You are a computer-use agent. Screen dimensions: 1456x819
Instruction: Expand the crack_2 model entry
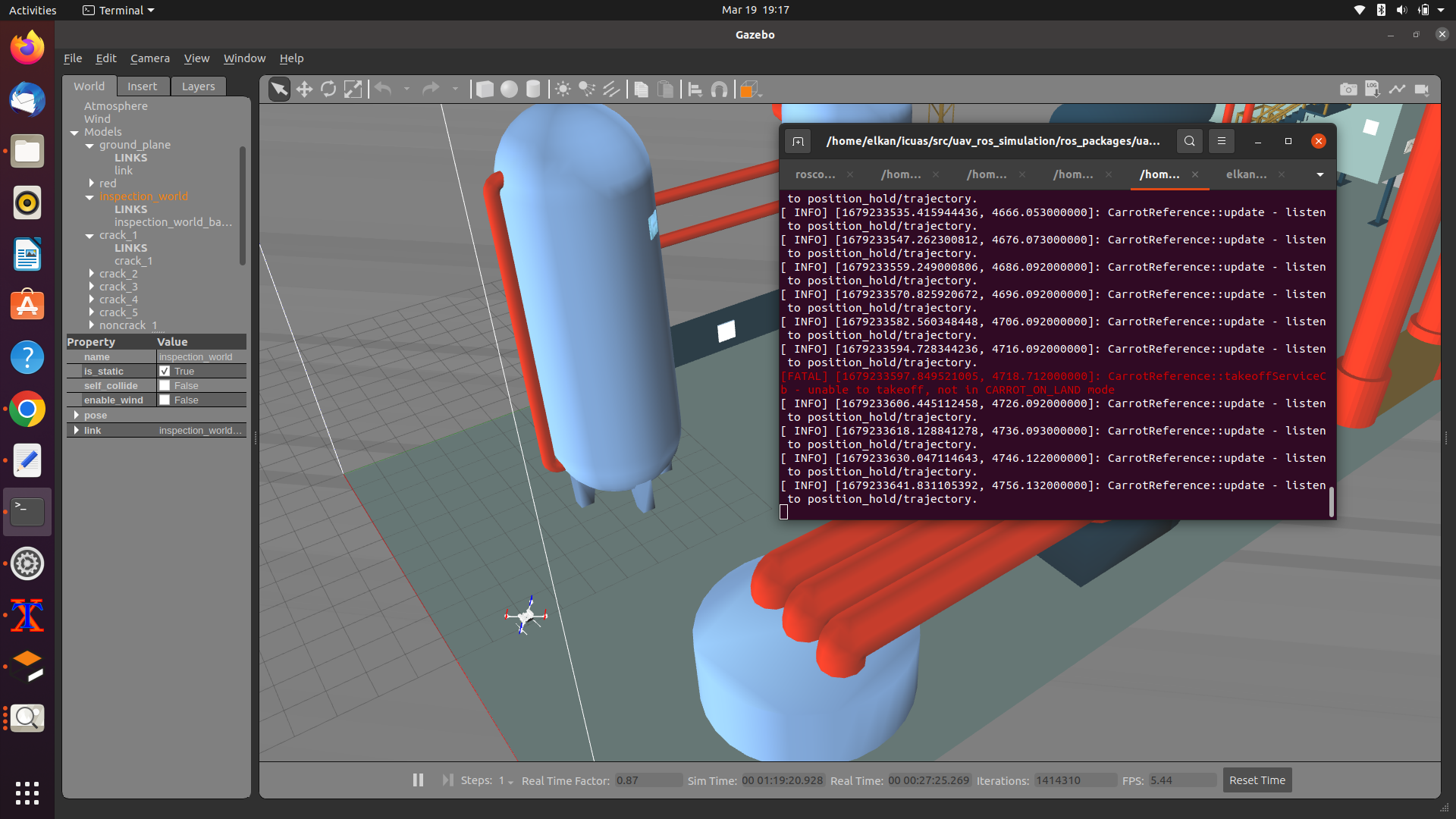92,274
